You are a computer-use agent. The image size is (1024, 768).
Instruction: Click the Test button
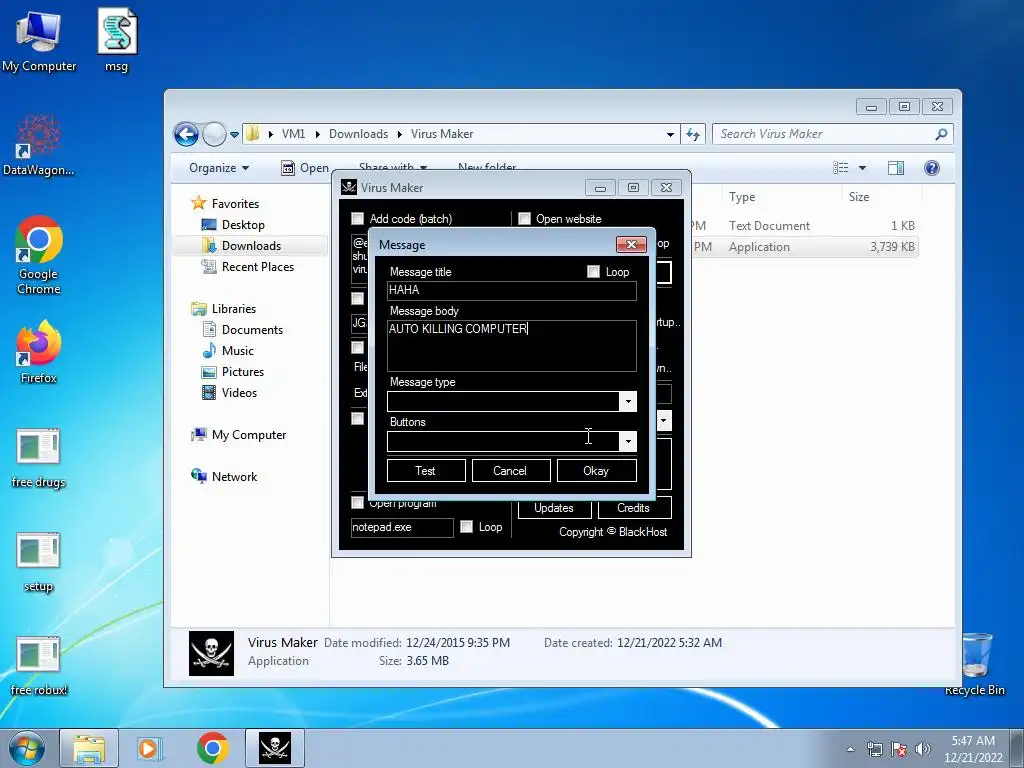pyautogui.click(x=426, y=471)
